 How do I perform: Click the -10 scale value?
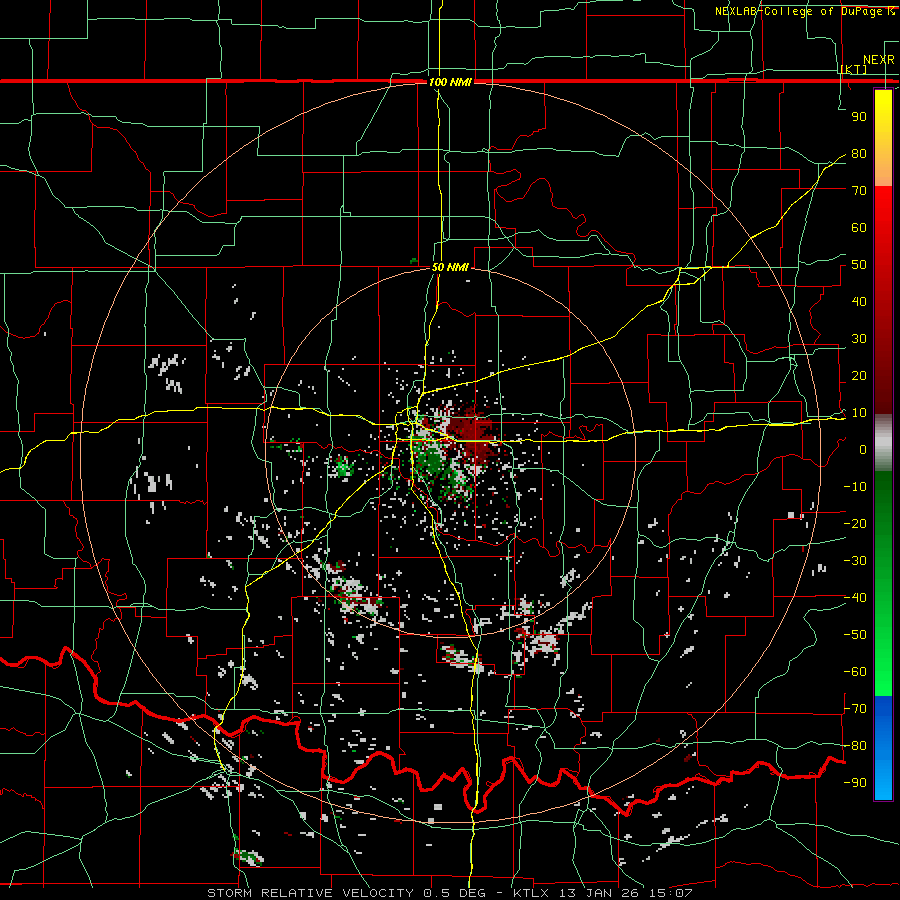pos(855,487)
